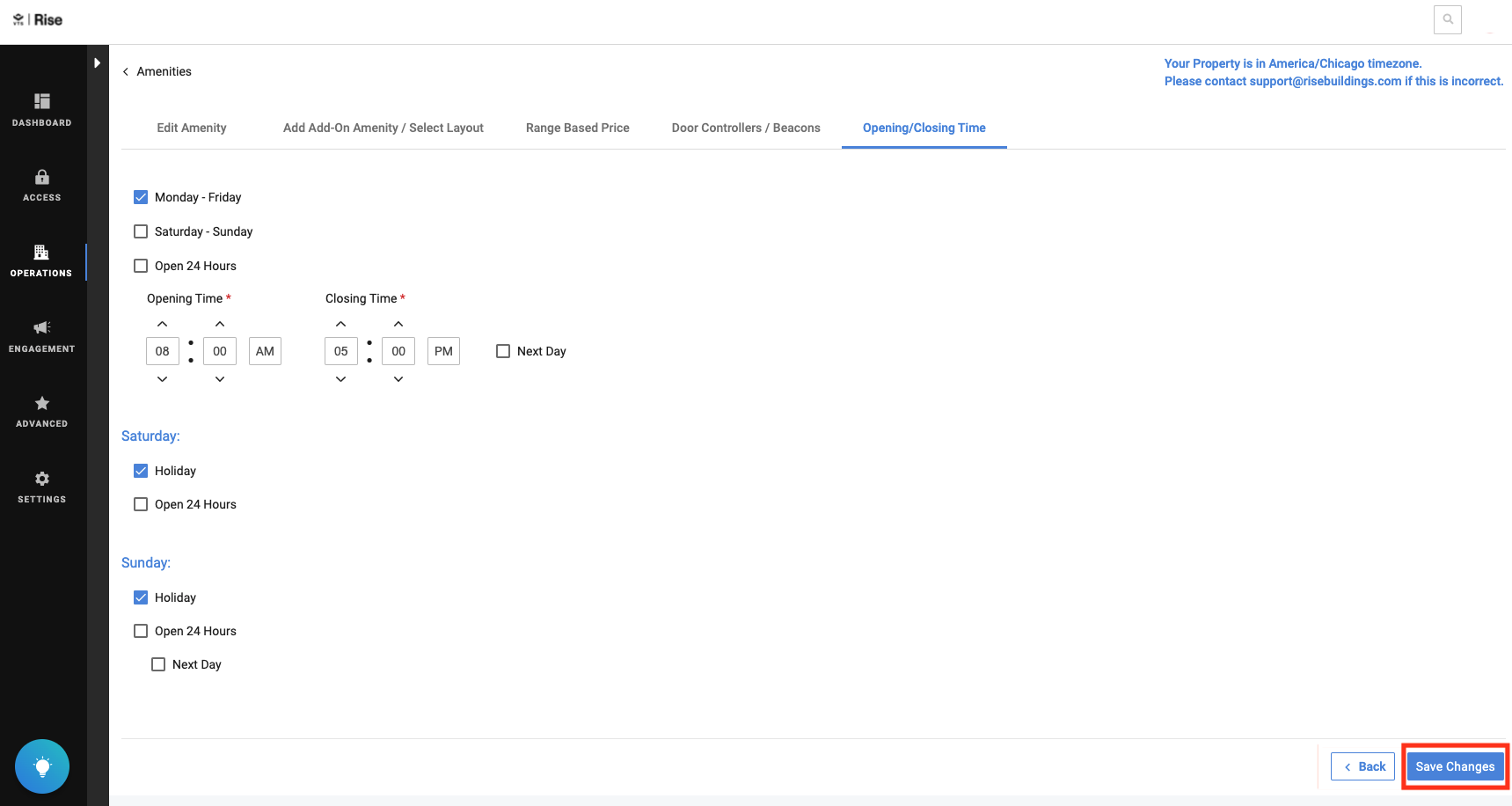
Task: Open the Settings gear icon
Action: [42, 479]
